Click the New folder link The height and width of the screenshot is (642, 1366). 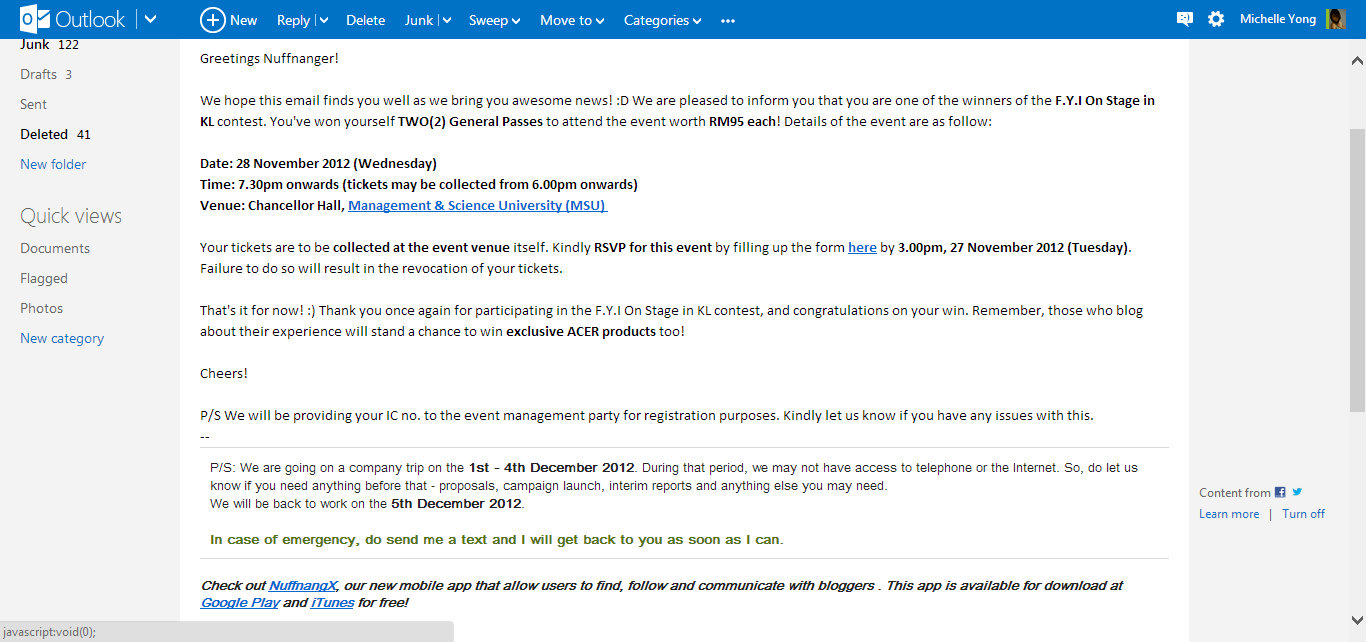coord(53,164)
